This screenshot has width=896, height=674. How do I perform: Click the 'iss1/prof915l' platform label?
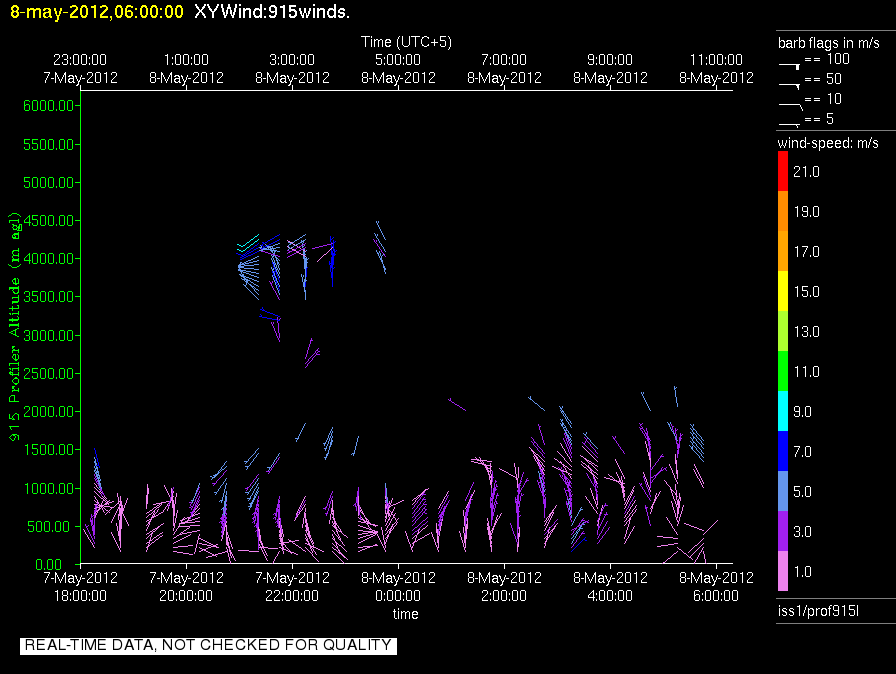coord(818,611)
